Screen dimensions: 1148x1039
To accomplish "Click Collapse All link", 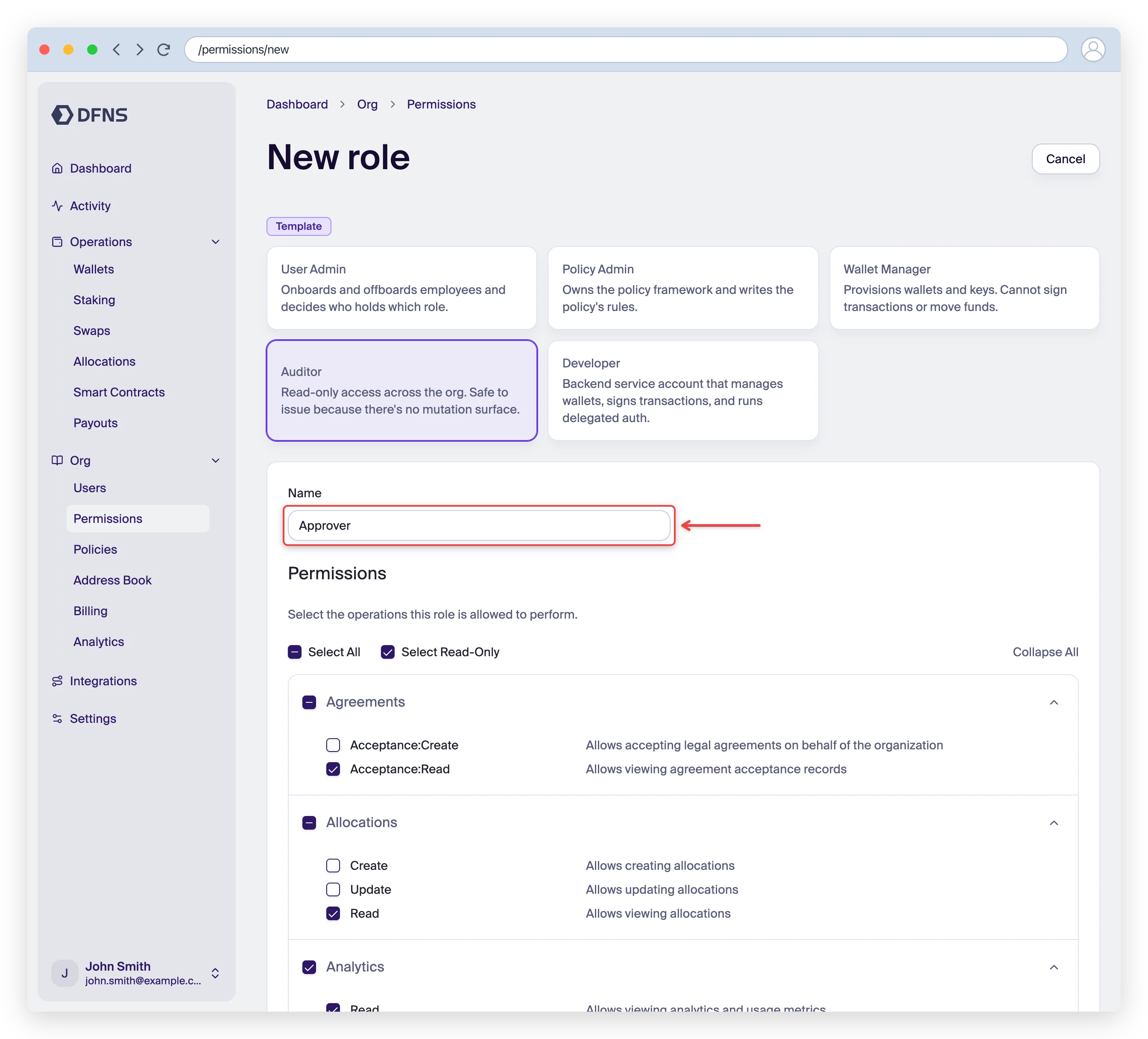I will click(1045, 652).
